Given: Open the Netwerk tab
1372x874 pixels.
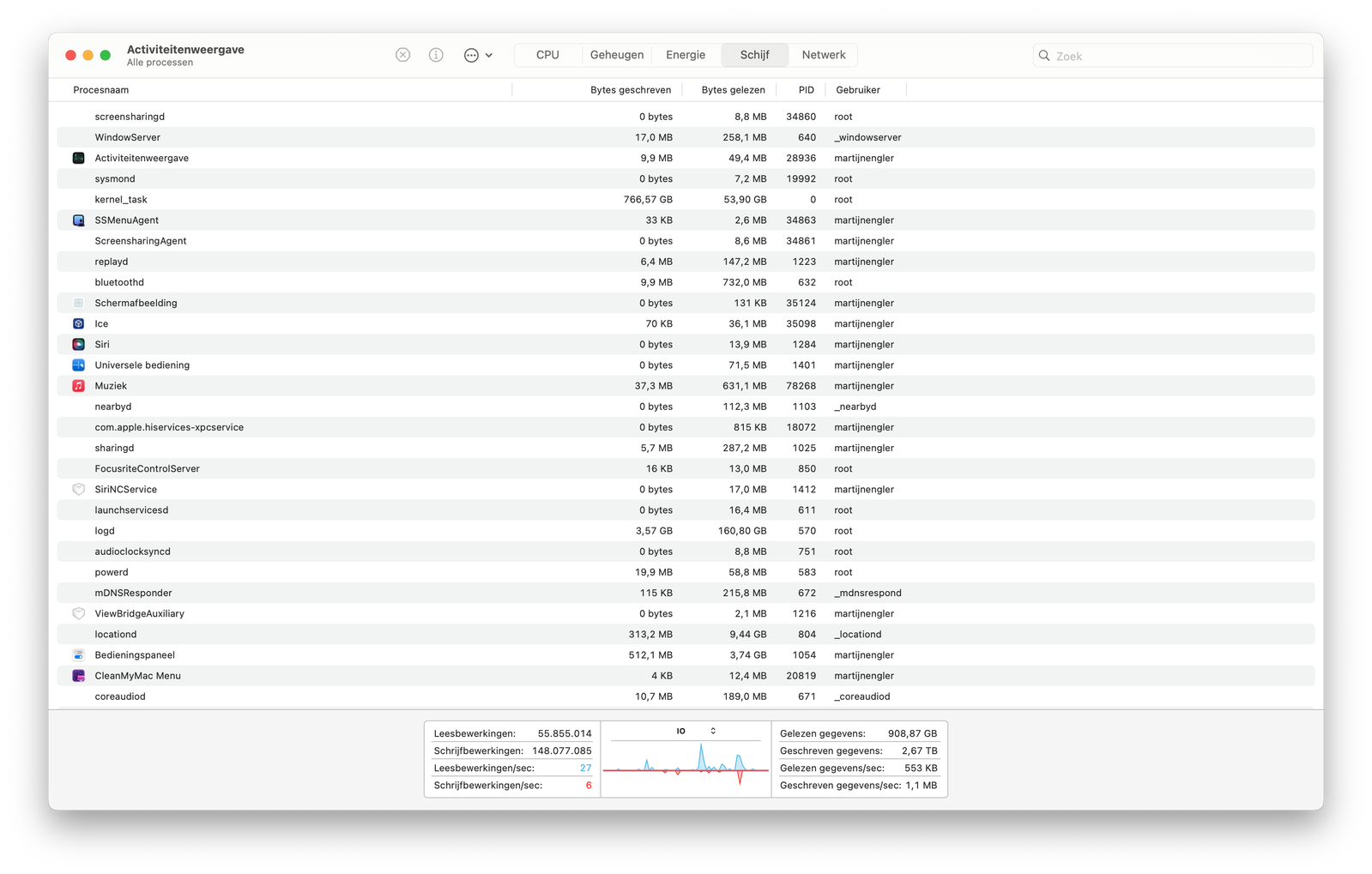Looking at the screenshot, I should (x=824, y=55).
